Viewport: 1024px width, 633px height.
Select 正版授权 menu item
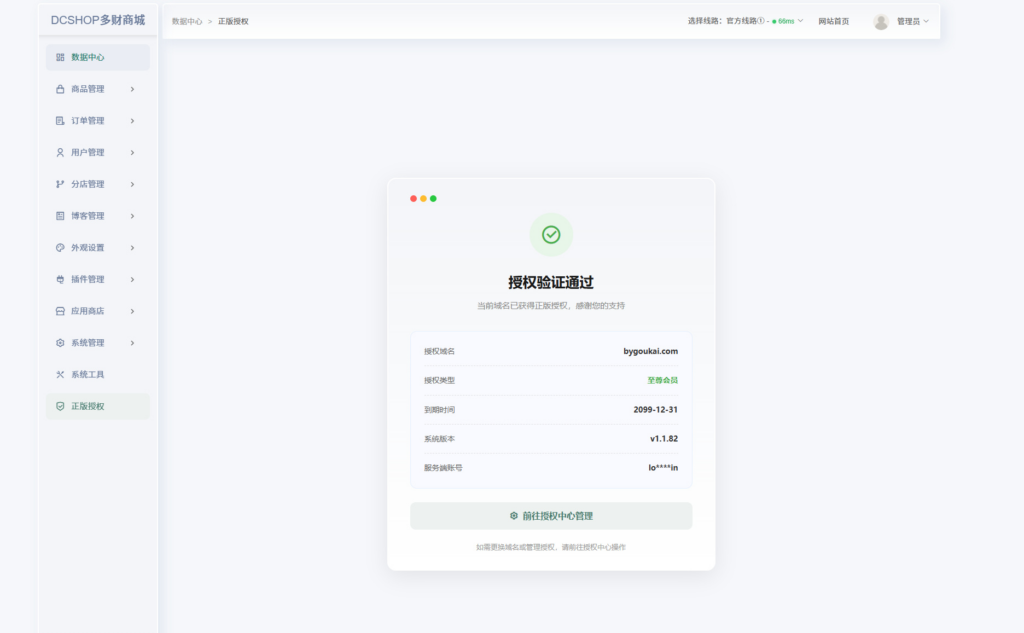point(98,406)
